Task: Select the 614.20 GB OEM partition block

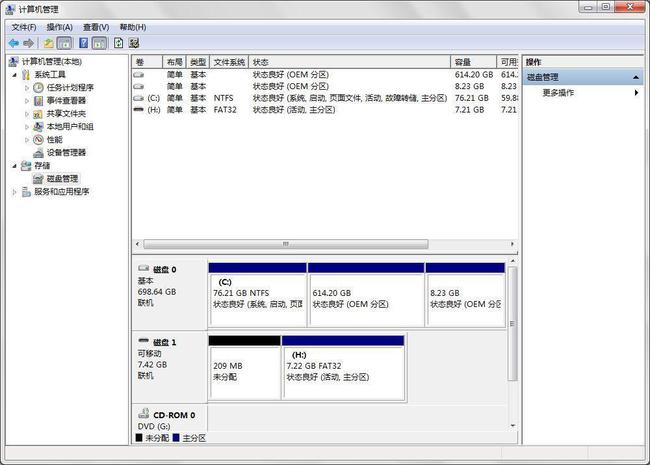Action: [366, 295]
